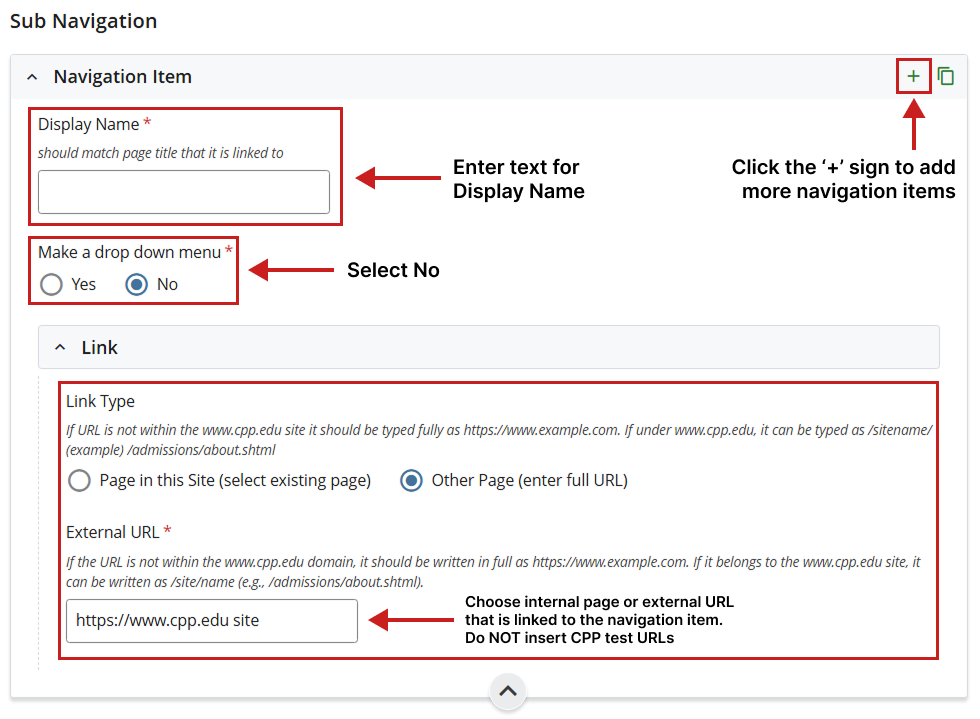
Task: Click the green plus icon to add navigation item
Action: click(913, 77)
